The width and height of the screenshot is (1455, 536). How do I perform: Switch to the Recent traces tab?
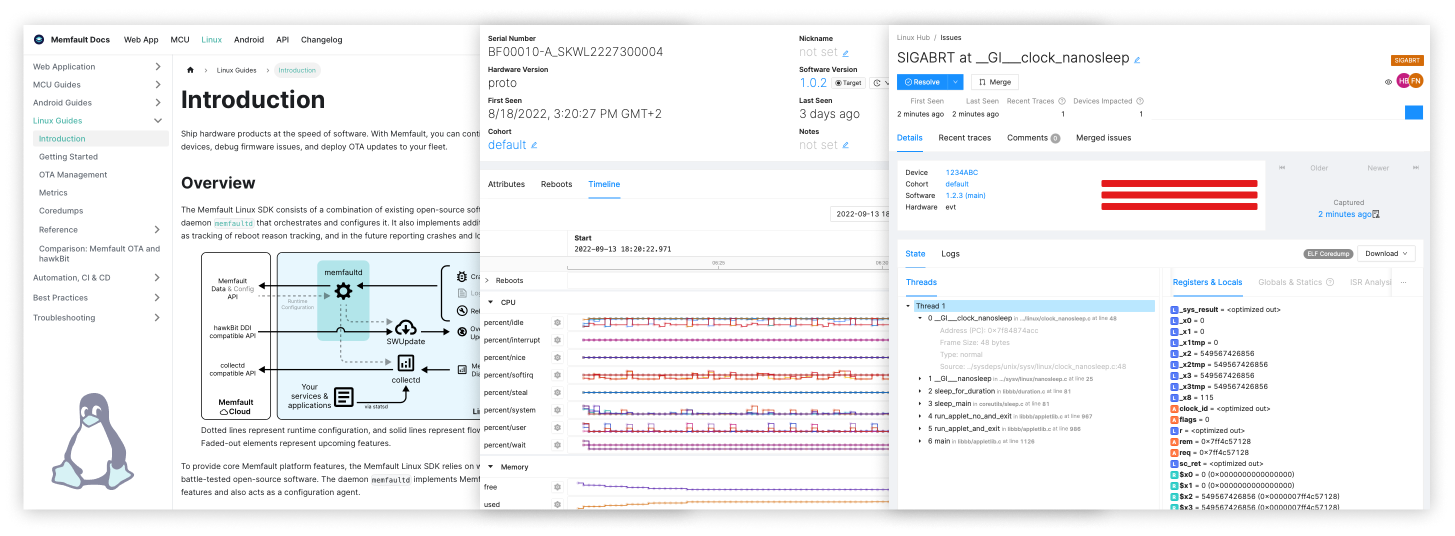964,138
